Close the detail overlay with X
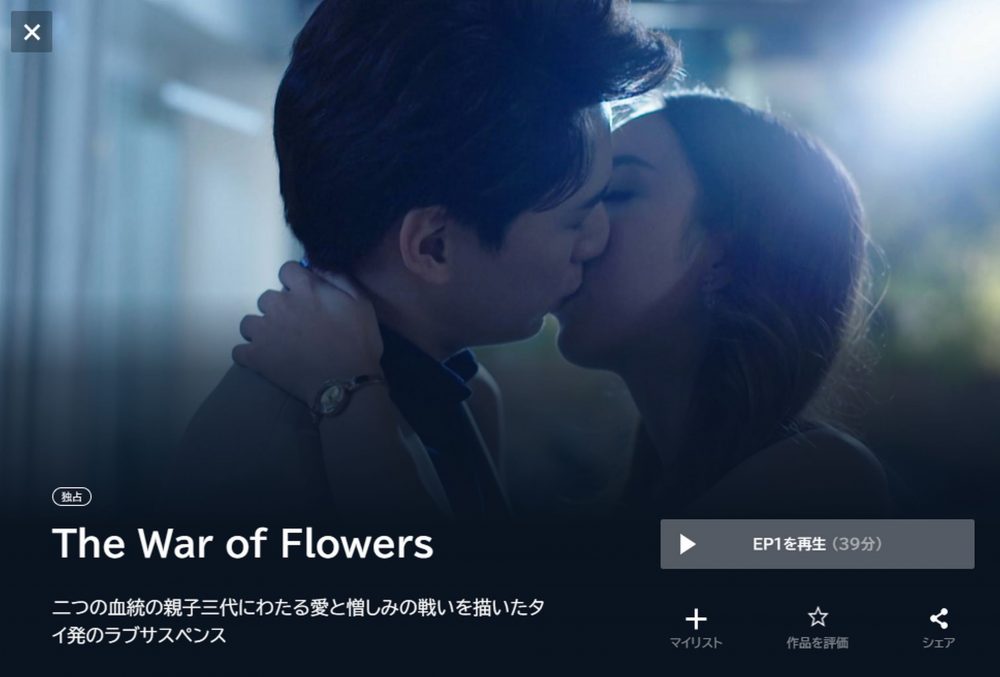1000x677 pixels. click(x=31, y=32)
